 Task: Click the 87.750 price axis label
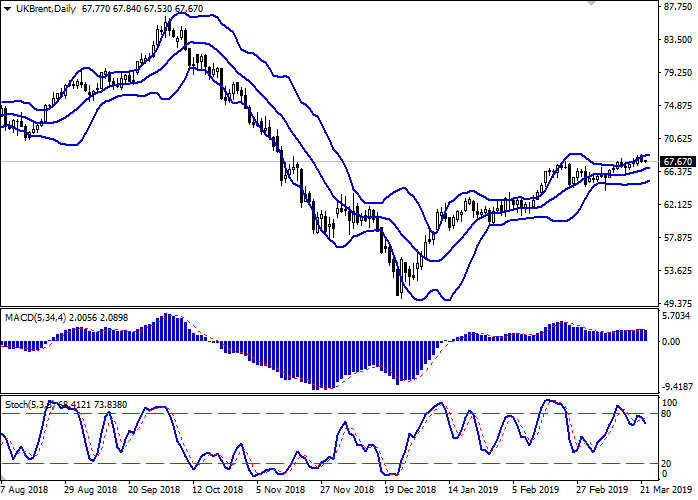click(678, 7)
